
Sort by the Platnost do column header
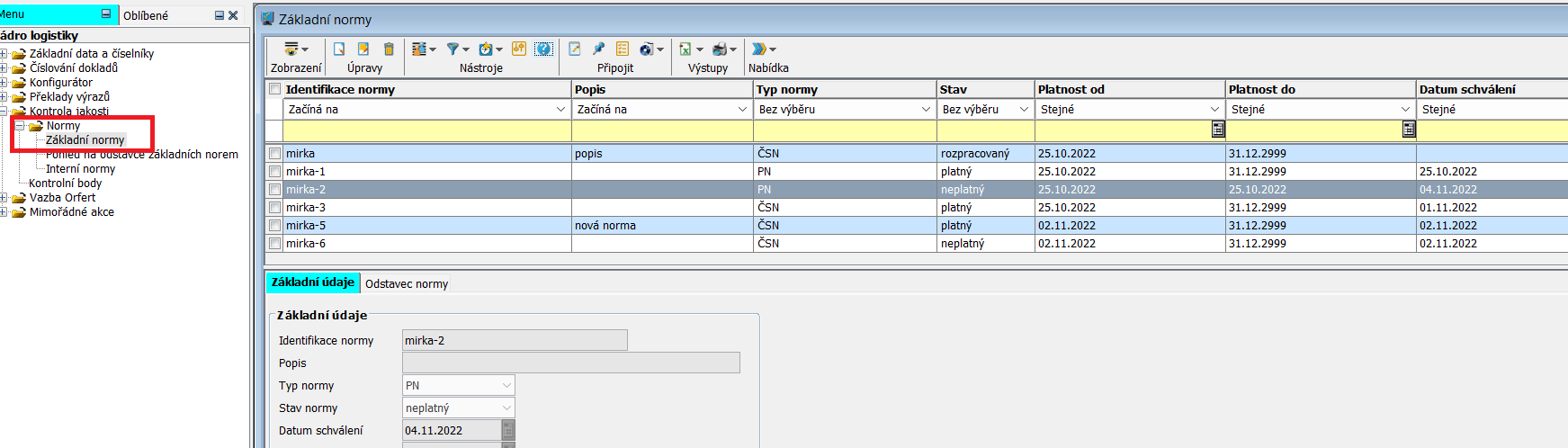click(x=1262, y=89)
